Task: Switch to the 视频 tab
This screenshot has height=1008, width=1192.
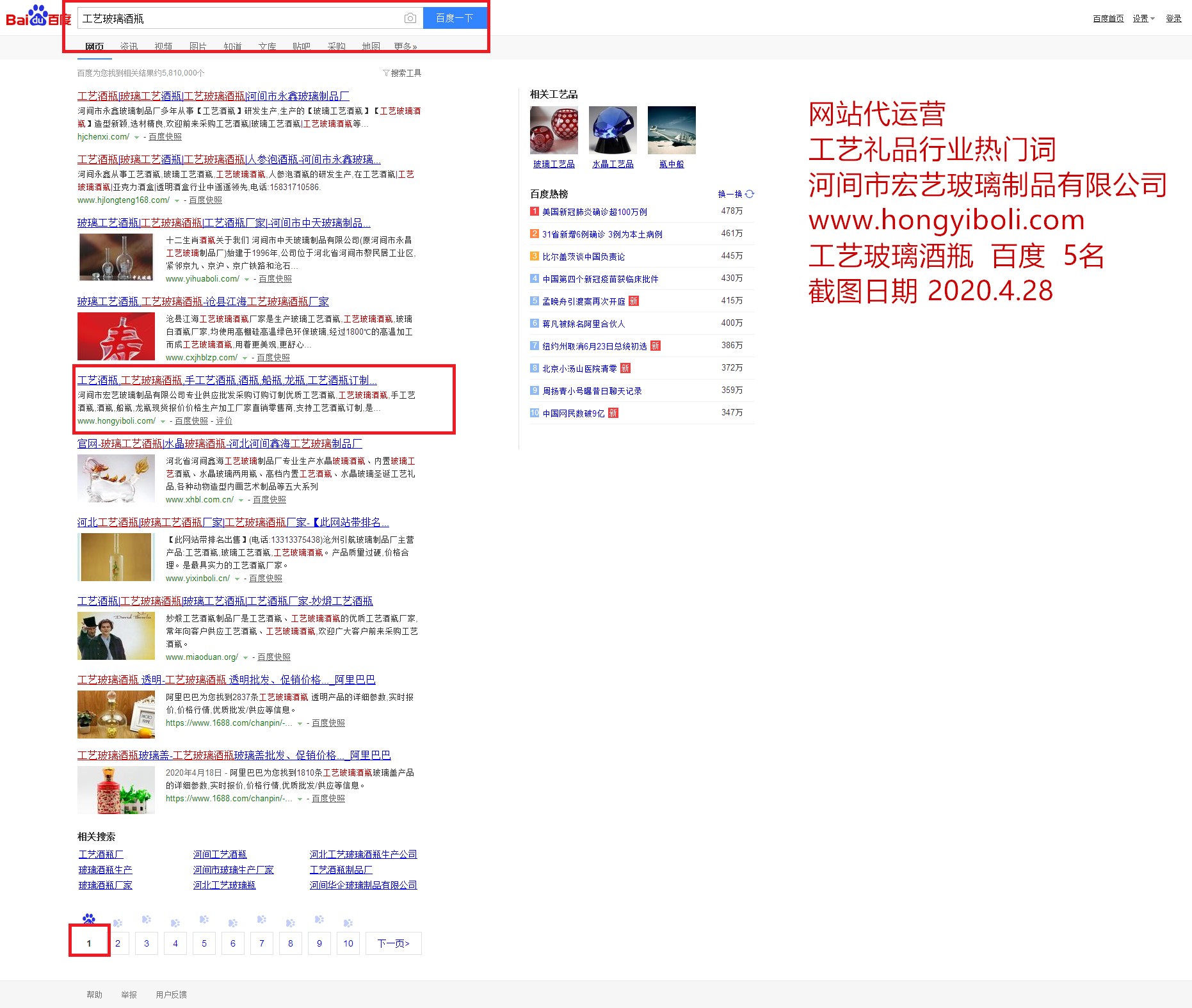Action: click(163, 46)
